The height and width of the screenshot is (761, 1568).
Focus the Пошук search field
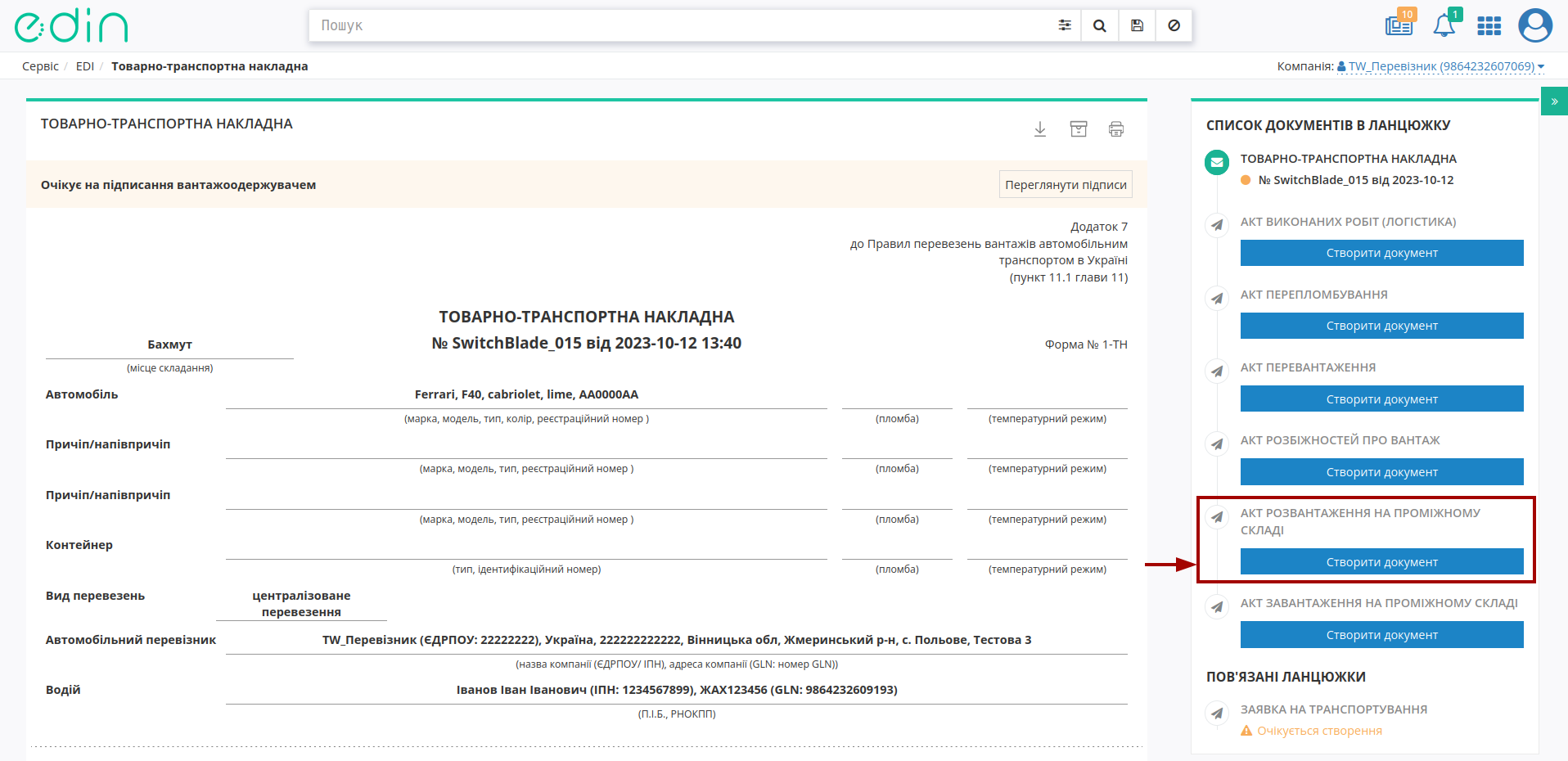[x=679, y=25]
